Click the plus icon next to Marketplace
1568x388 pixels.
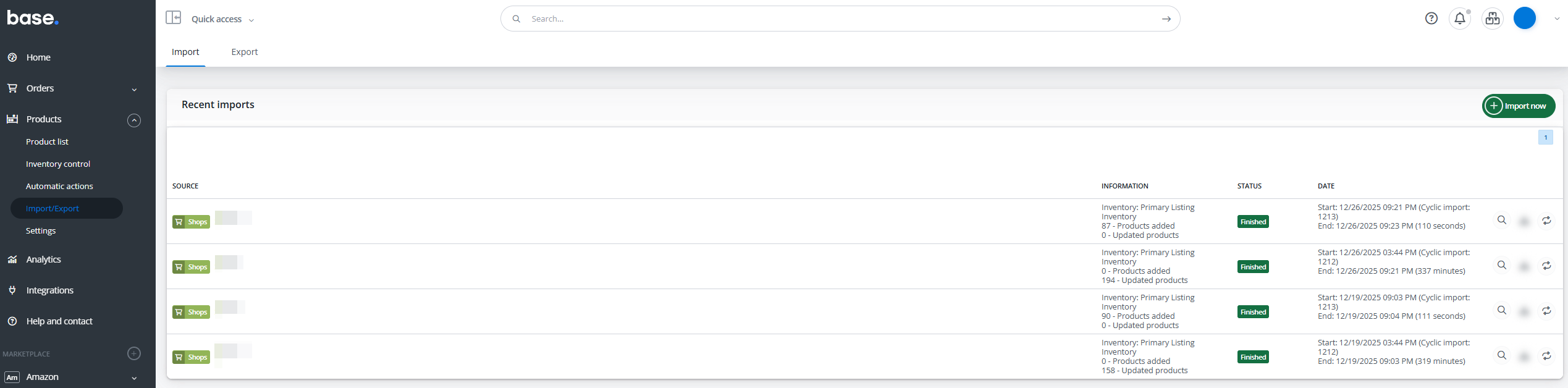(133, 353)
